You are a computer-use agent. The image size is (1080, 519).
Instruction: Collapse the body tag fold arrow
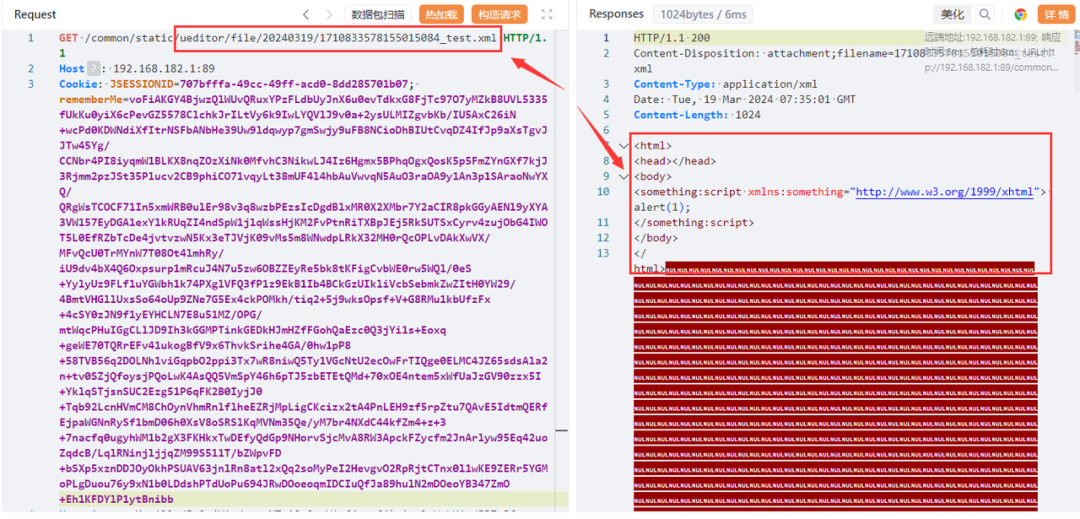pos(624,176)
